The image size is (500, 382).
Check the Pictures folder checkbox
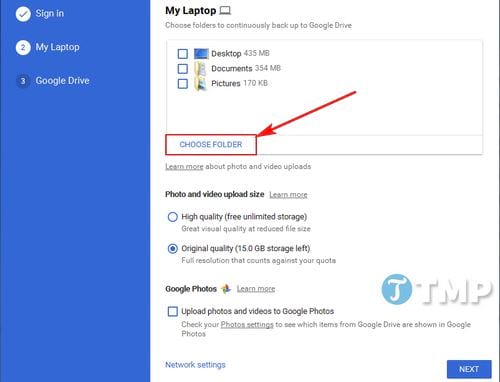tap(183, 83)
